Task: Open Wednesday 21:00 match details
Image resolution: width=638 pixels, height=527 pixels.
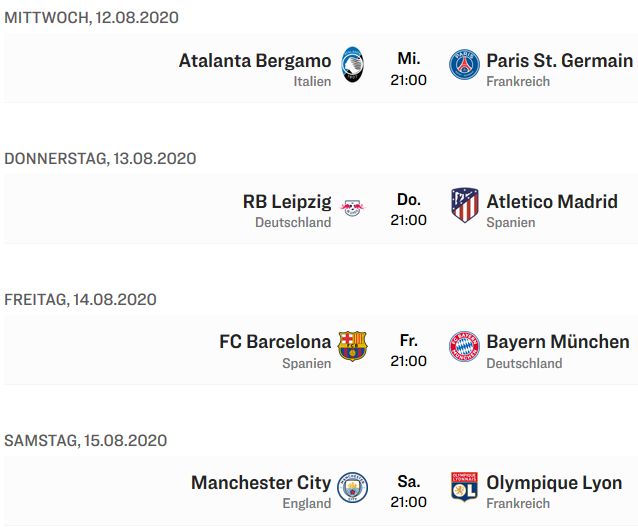Action: pos(409,69)
